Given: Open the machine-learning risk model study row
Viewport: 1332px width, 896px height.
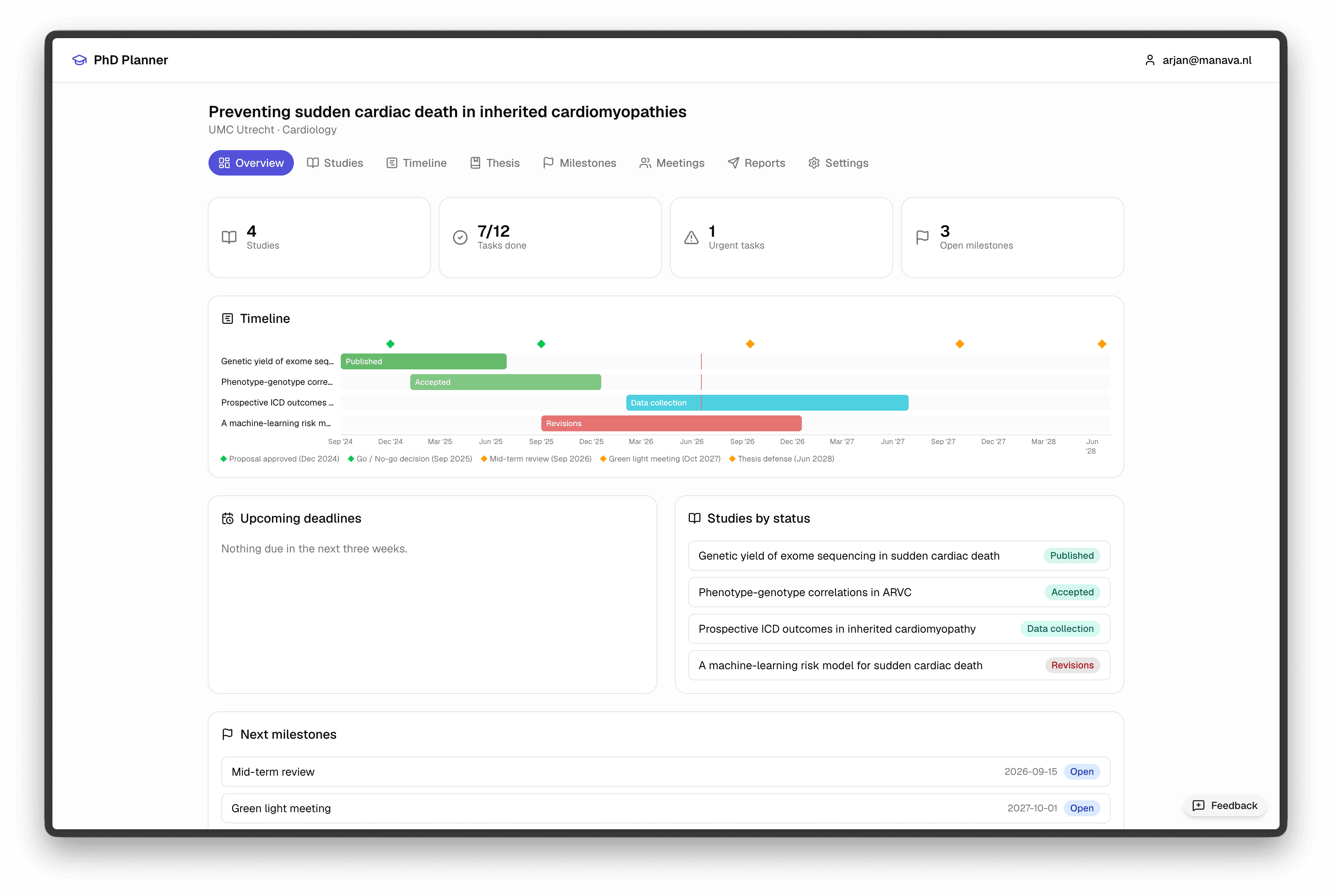Looking at the screenshot, I should click(x=900, y=666).
